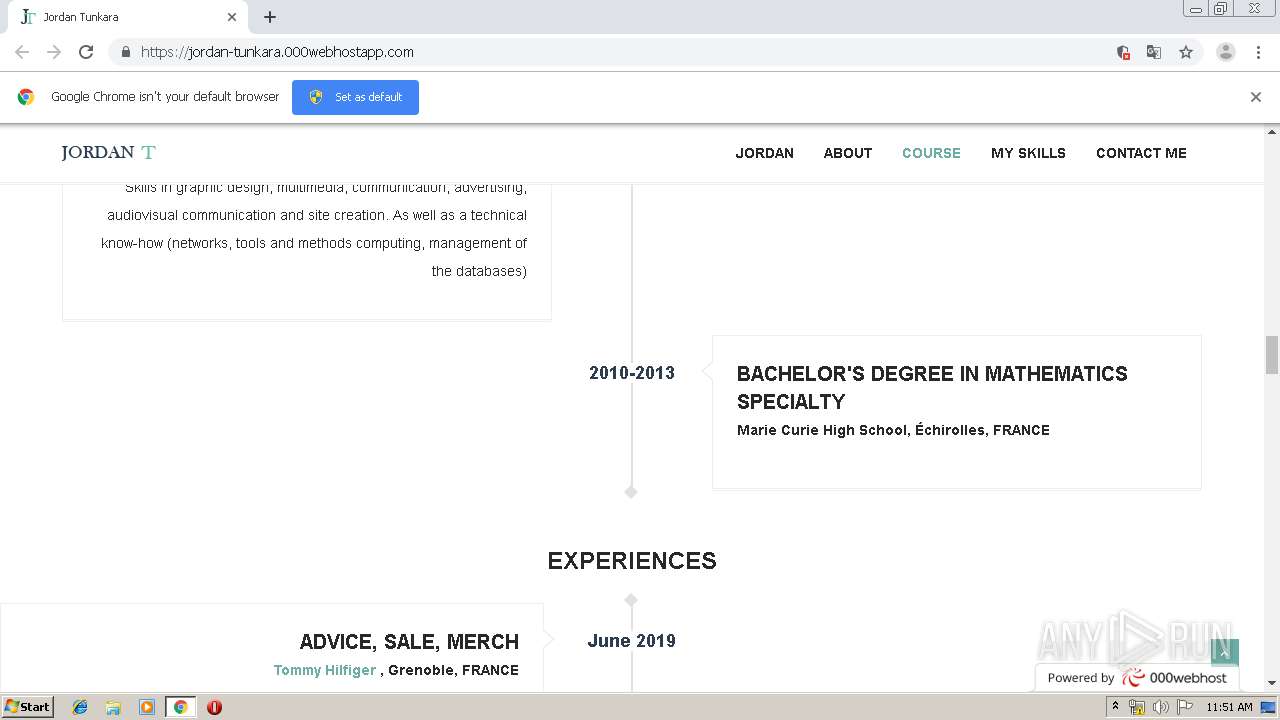1280x720 pixels.
Task: Open the media player taskbar icon
Action: (147, 707)
